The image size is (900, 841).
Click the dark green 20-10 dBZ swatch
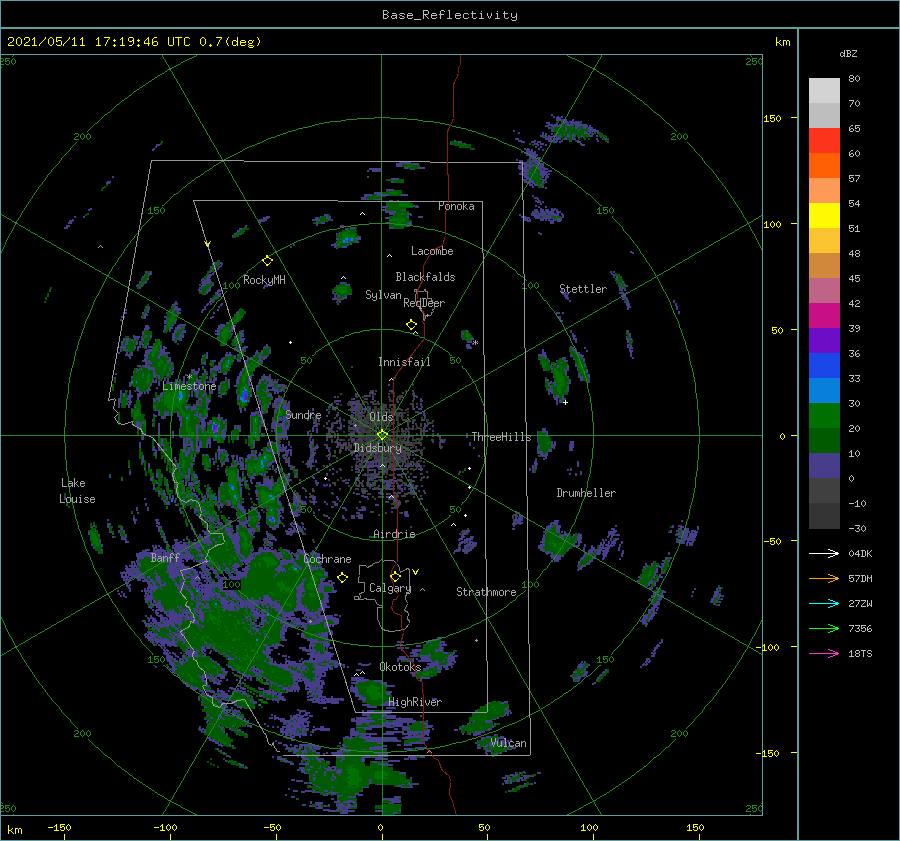click(x=824, y=441)
